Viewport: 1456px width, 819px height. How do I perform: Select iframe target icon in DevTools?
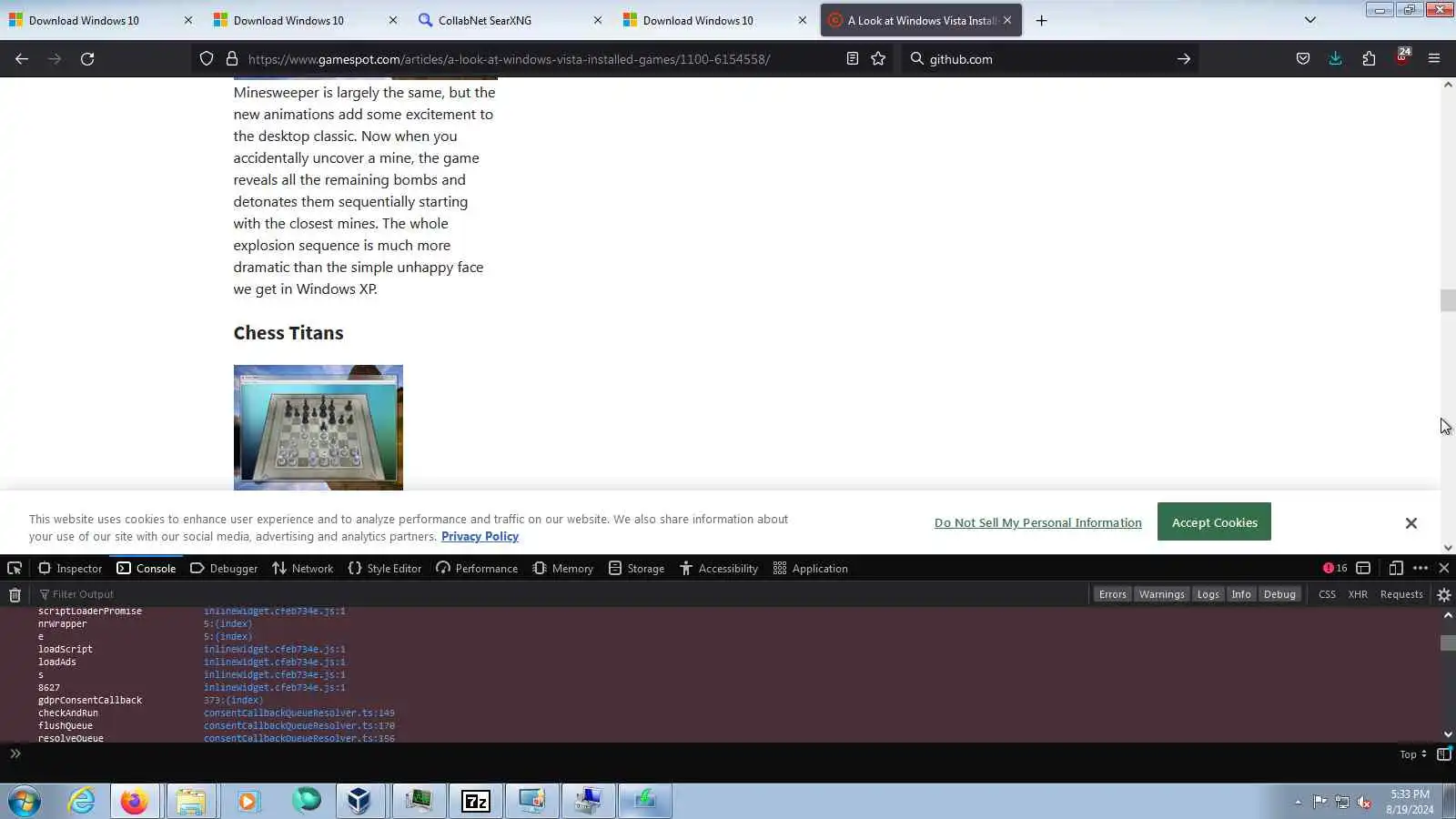pyautogui.click(x=1363, y=568)
